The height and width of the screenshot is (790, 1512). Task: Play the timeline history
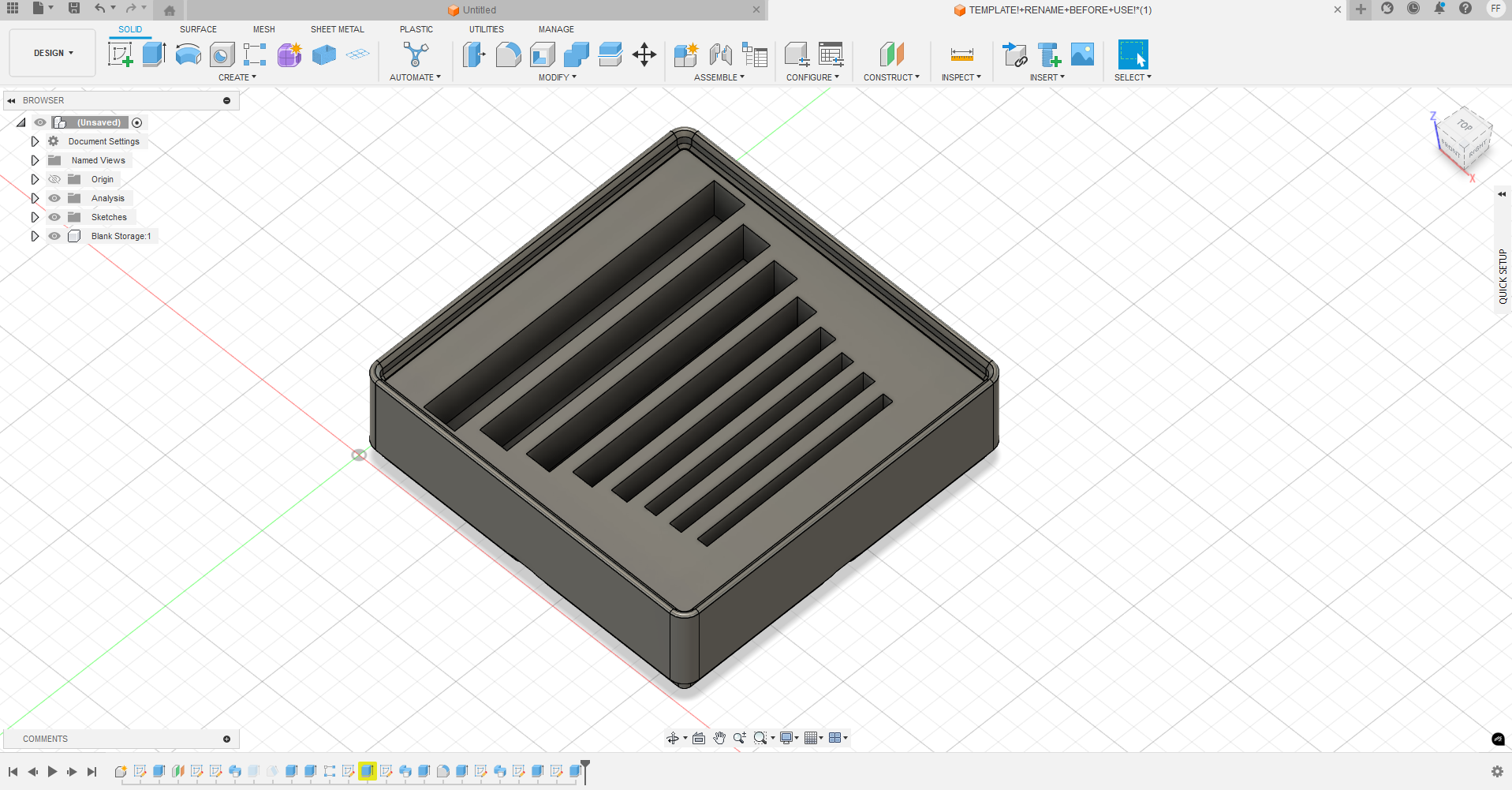52,772
